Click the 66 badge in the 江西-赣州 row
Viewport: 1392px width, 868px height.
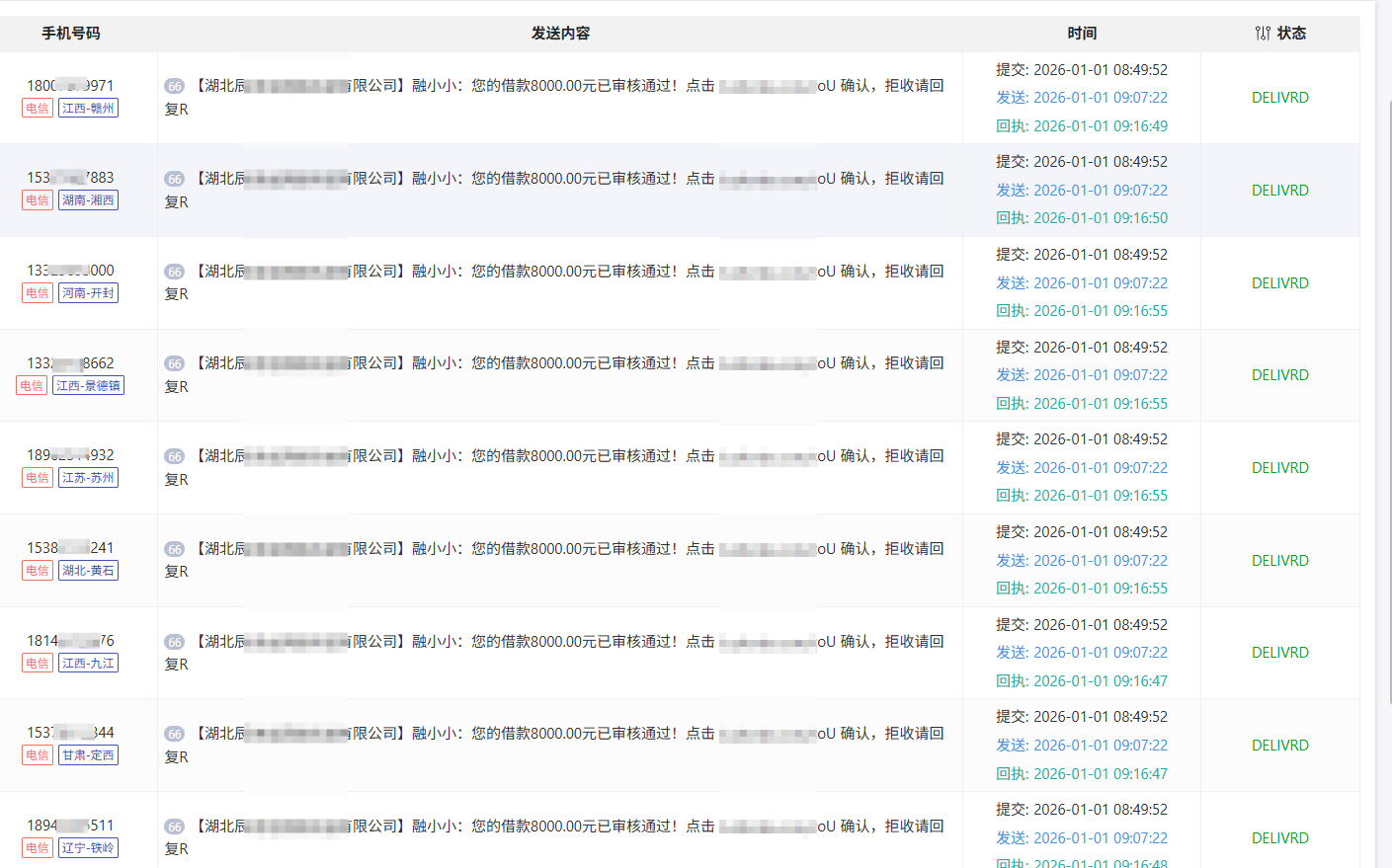click(x=175, y=87)
